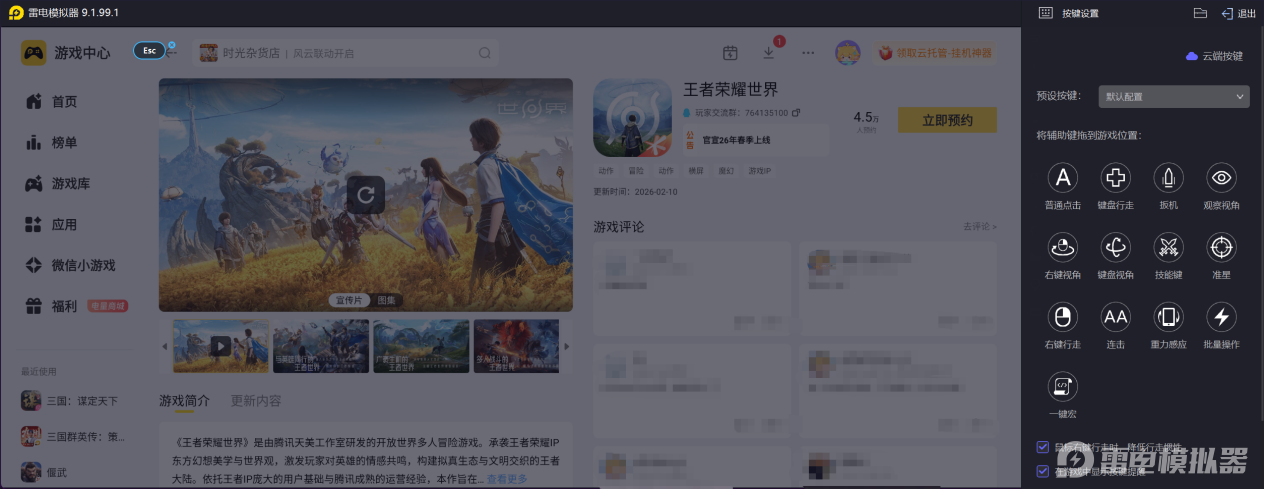Click the keyboard icon beside 按键设置
Viewport: 1264px width, 489px height.
coord(1045,13)
